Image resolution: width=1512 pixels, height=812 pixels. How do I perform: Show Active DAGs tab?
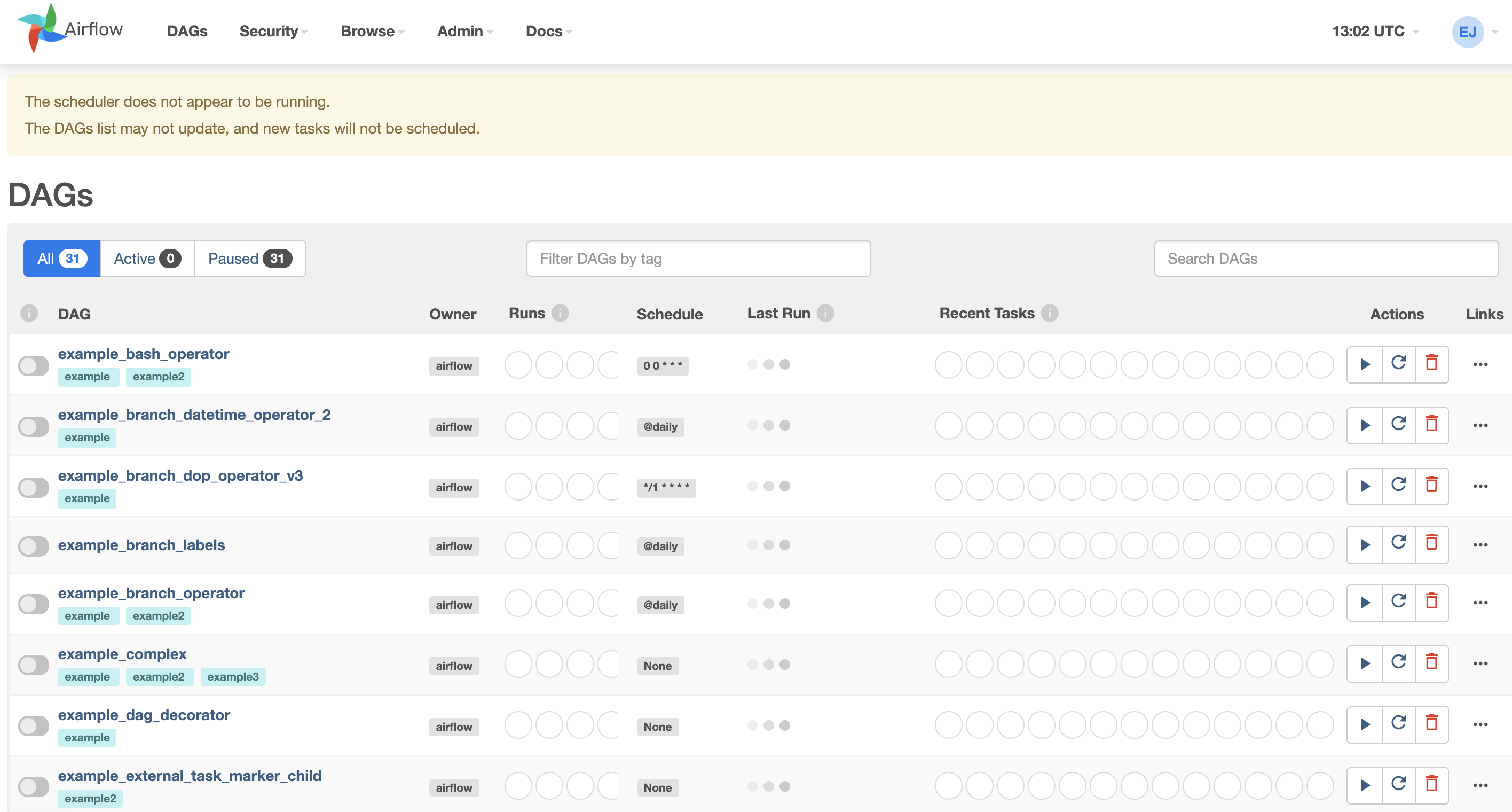147,259
